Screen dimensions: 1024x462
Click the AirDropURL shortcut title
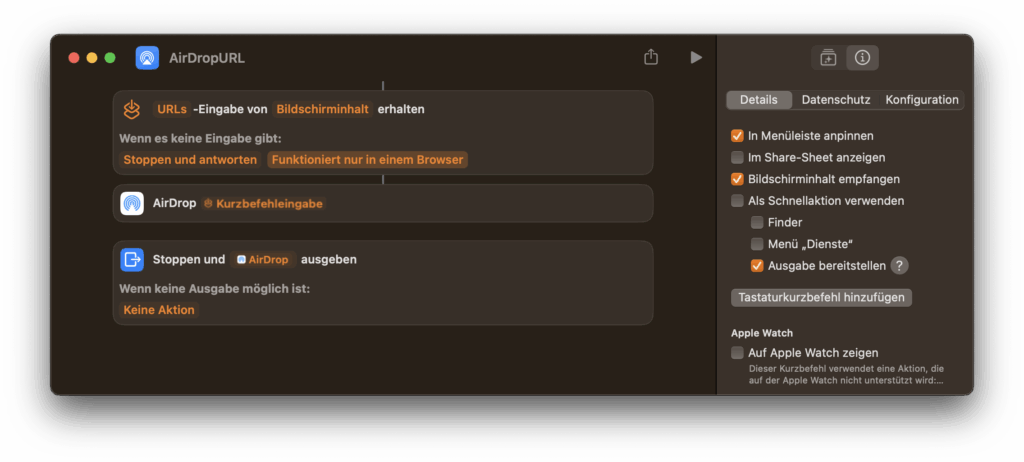coord(207,58)
